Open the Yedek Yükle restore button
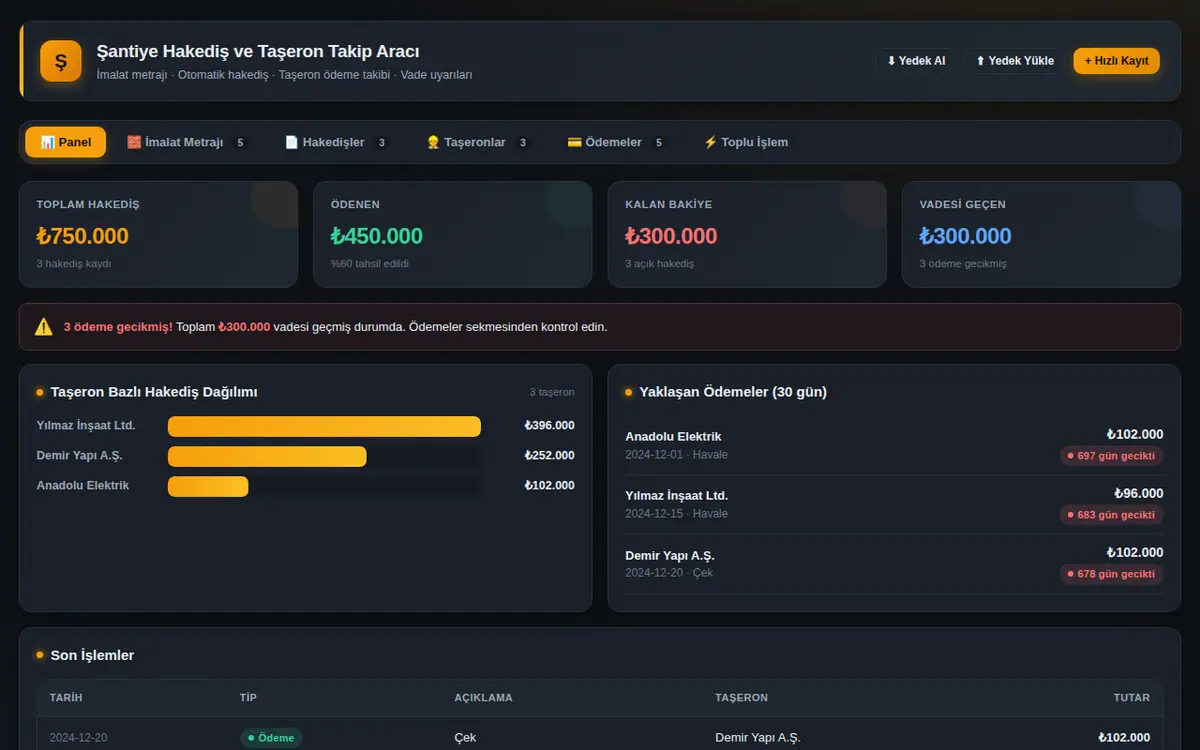The height and width of the screenshot is (750, 1200). (1015, 61)
